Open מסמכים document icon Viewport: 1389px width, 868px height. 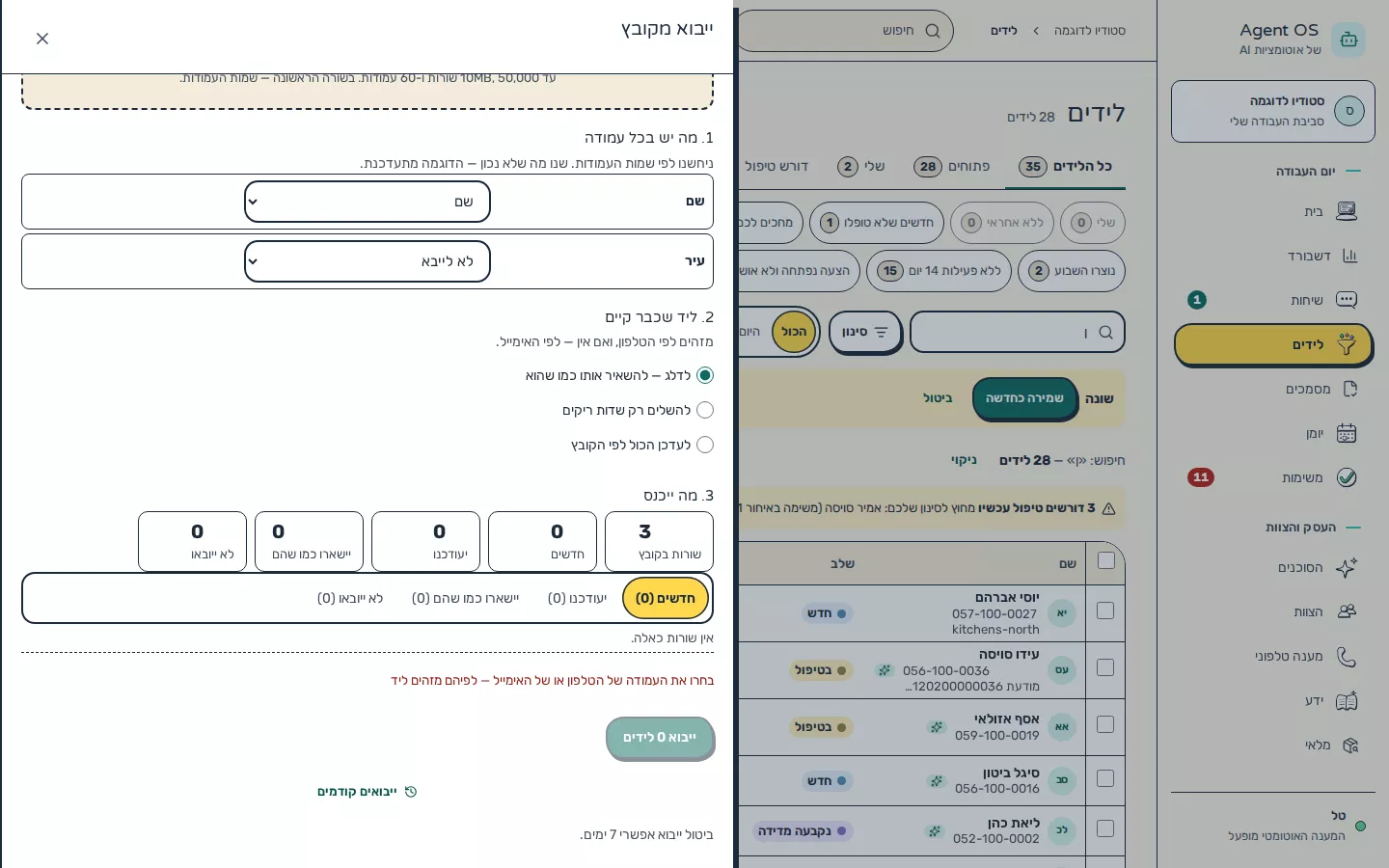(x=1349, y=389)
